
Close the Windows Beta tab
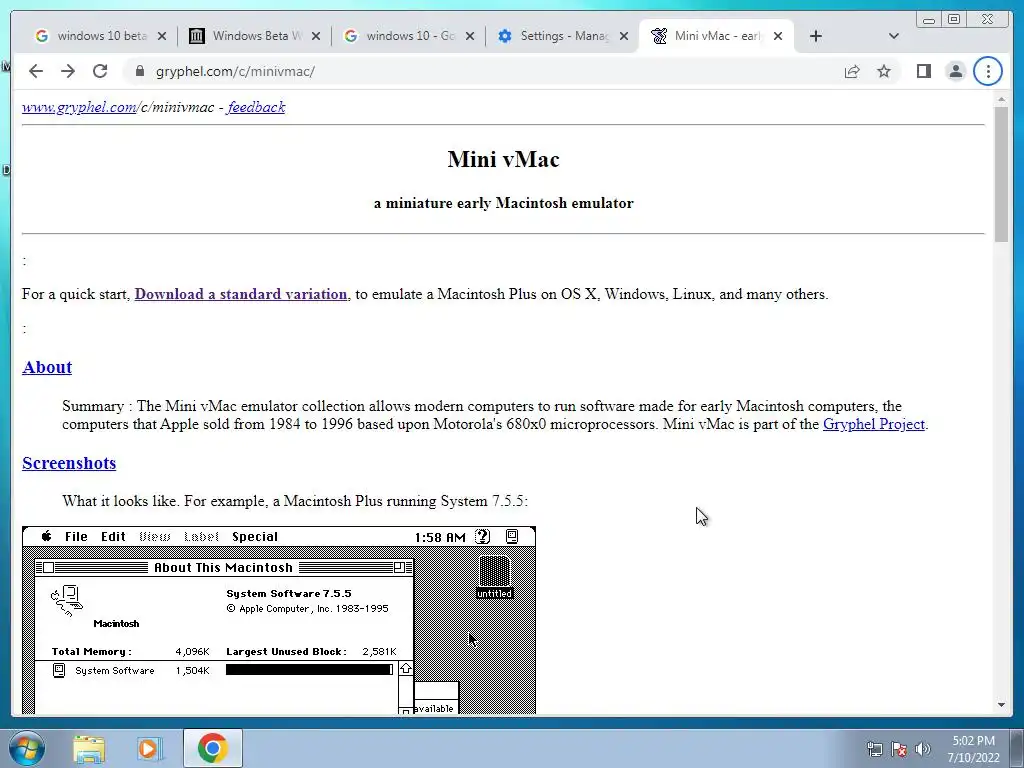click(x=316, y=37)
